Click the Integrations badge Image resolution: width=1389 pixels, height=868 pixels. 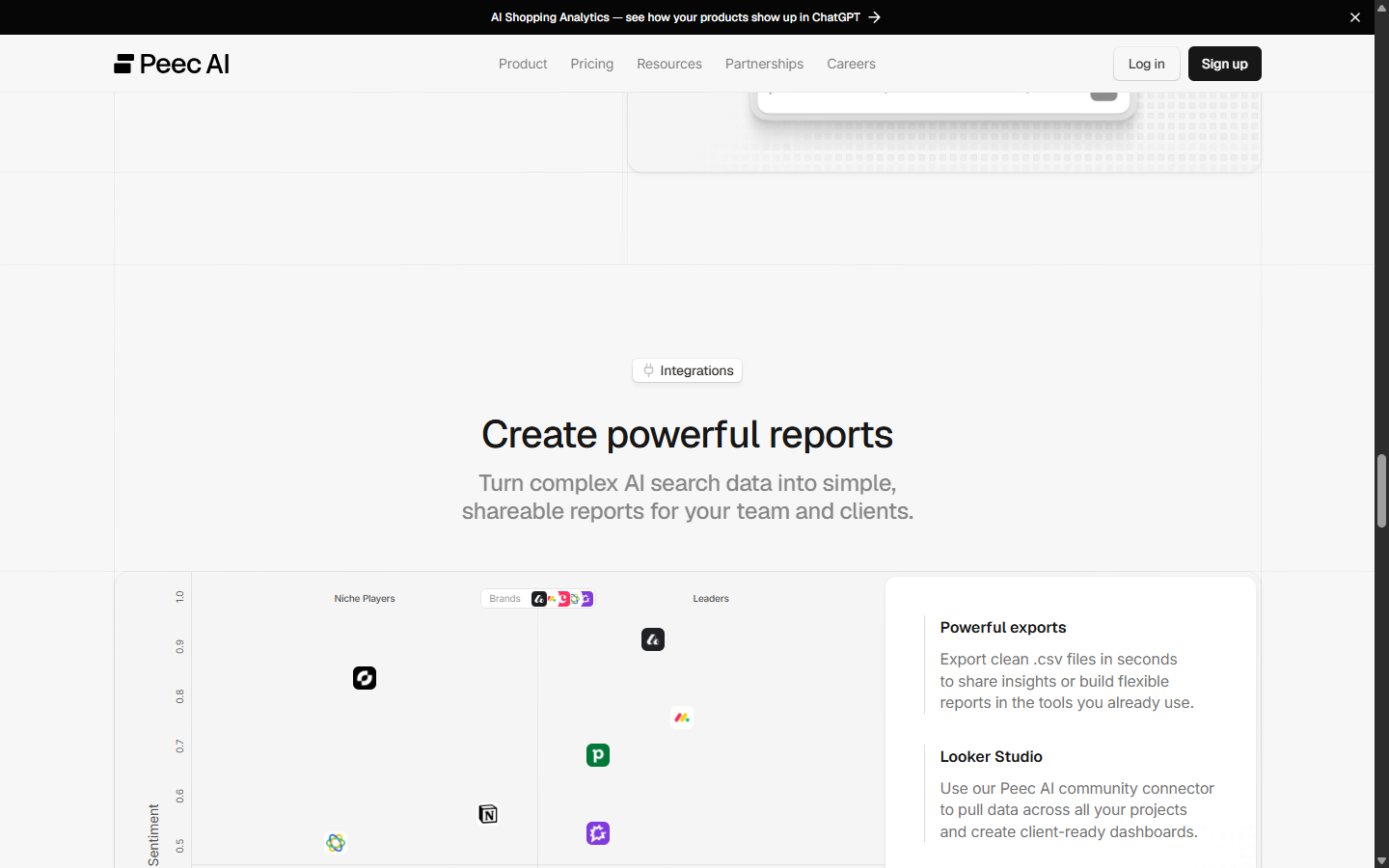click(x=687, y=370)
